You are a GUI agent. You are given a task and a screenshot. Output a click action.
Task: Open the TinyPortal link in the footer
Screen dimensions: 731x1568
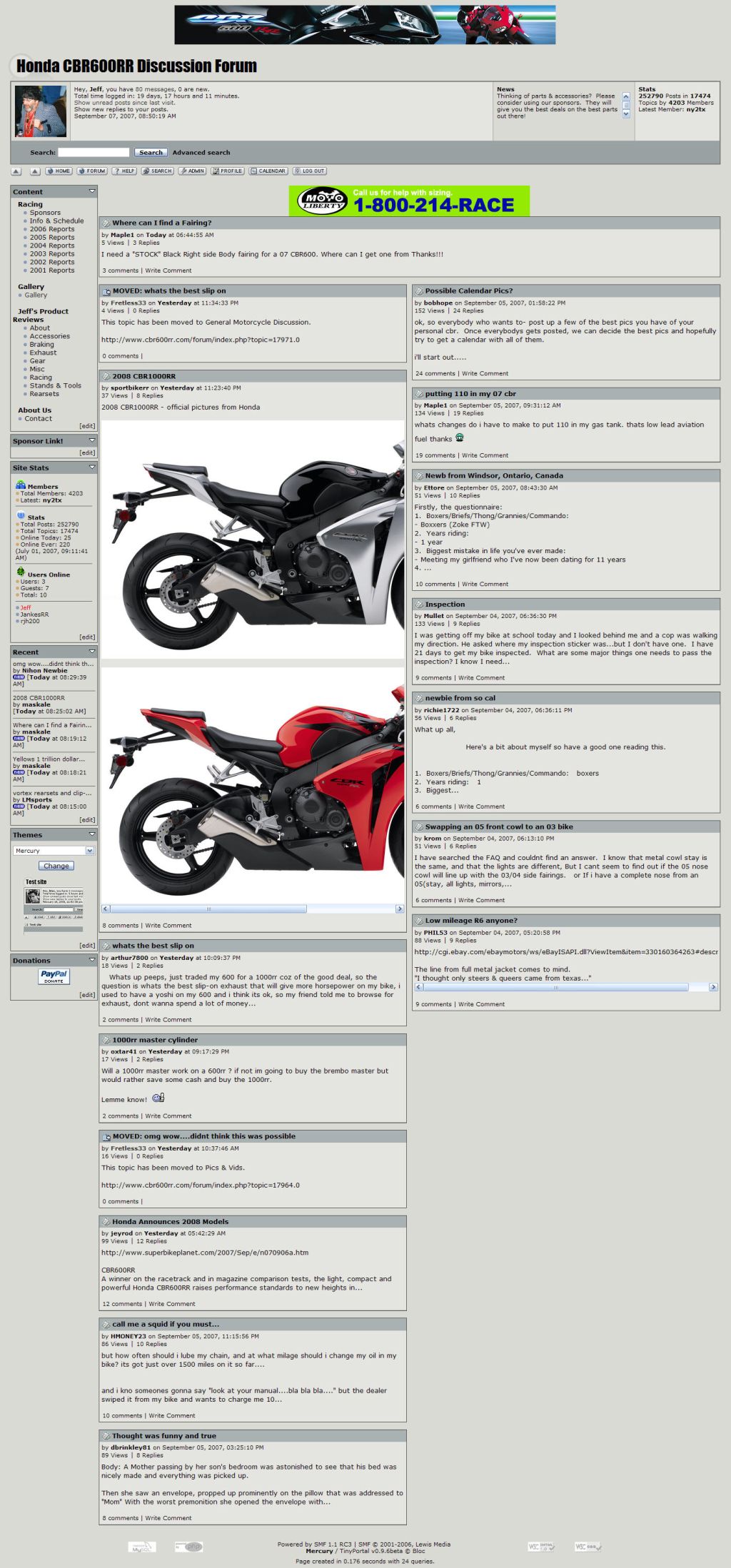(x=358, y=1551)
